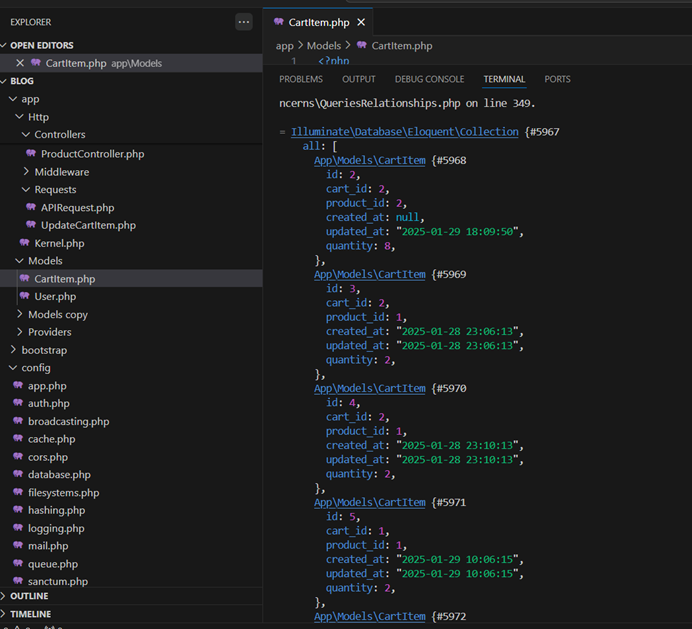Switch to the PROBLEMS panel tab

point(300,79)
